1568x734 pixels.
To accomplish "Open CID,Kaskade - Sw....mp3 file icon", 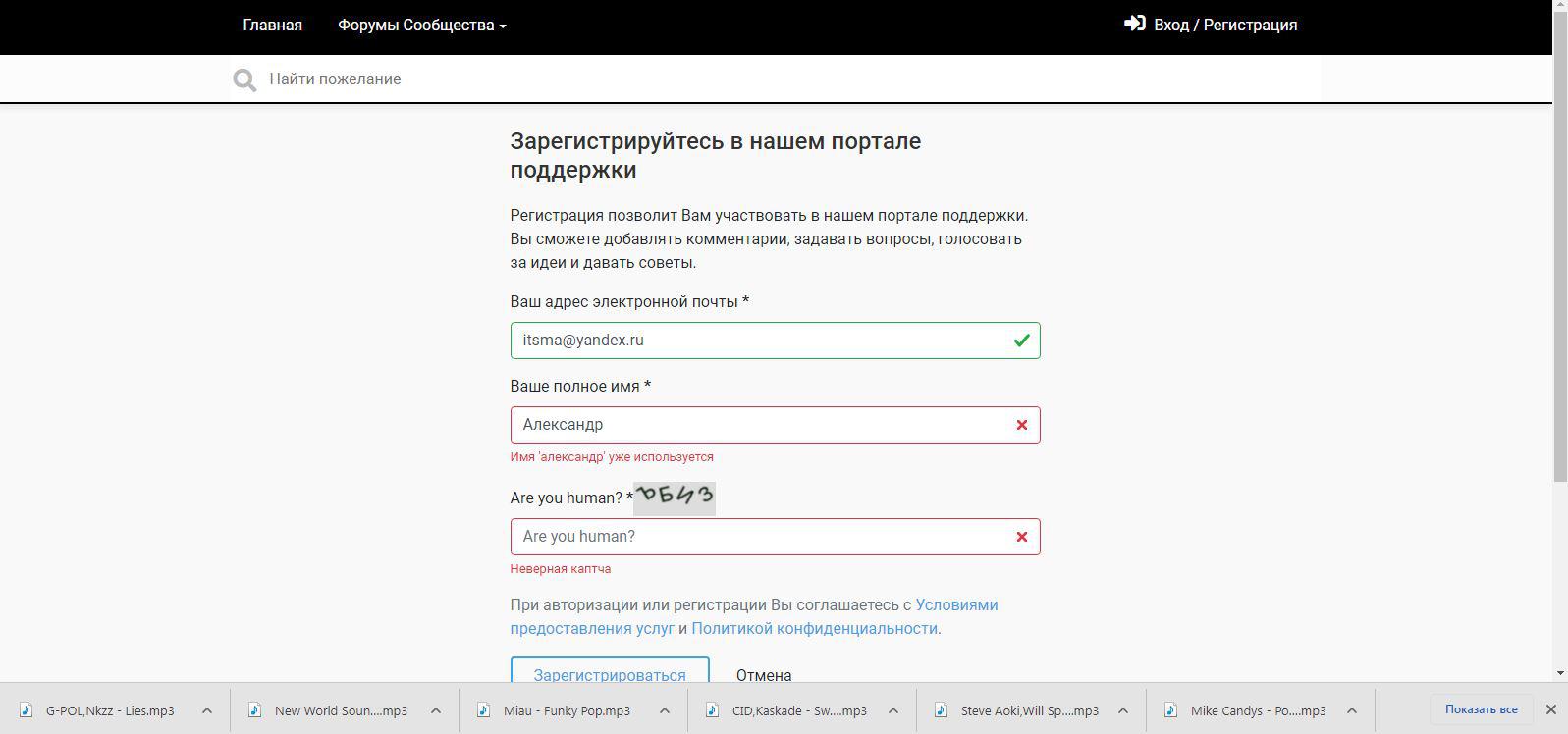I will [713, 710].
